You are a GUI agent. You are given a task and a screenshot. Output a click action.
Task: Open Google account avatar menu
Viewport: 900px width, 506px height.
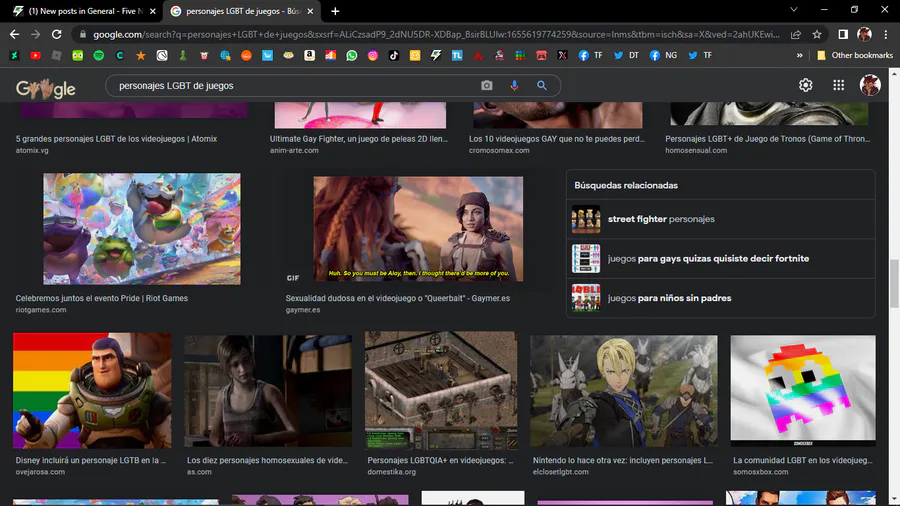point(870,85)
